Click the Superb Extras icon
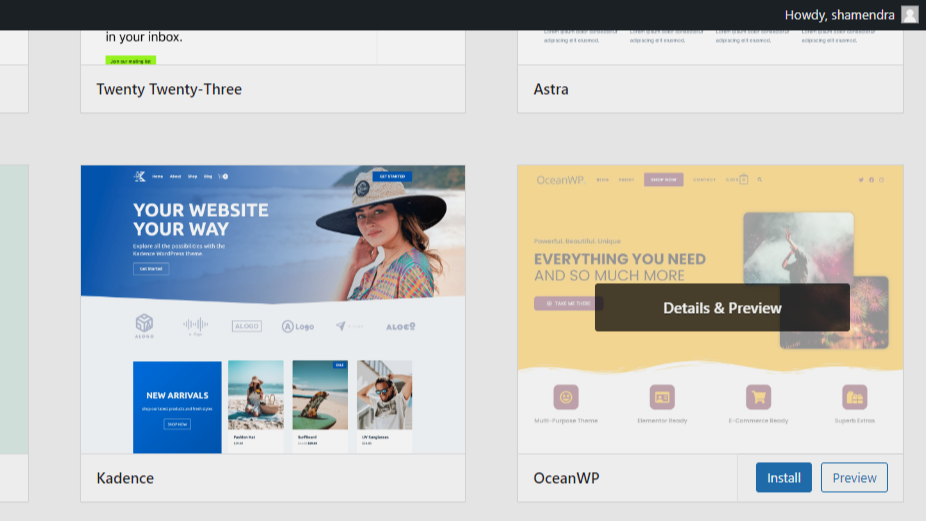 (855, 397)
